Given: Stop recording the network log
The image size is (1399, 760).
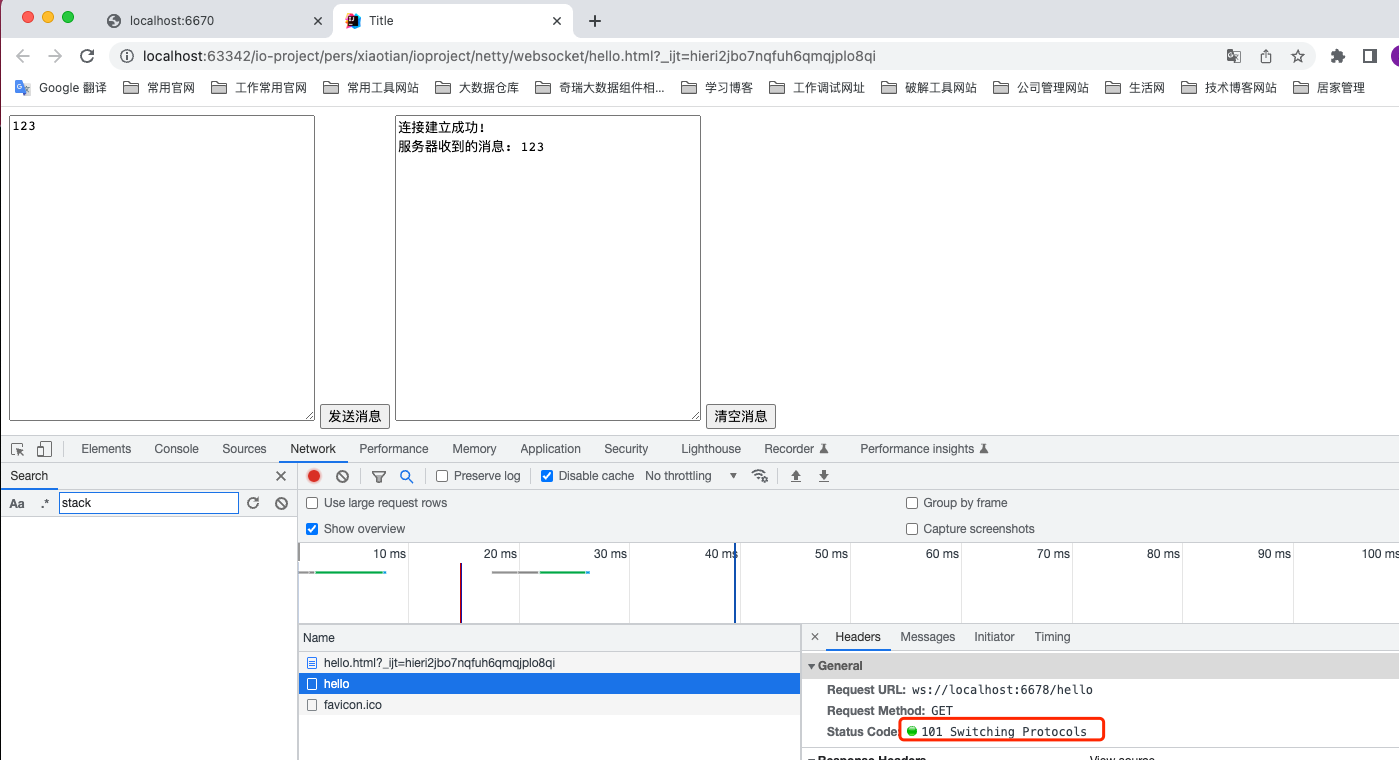Looking at the screenshot, I should coord(314,476).
